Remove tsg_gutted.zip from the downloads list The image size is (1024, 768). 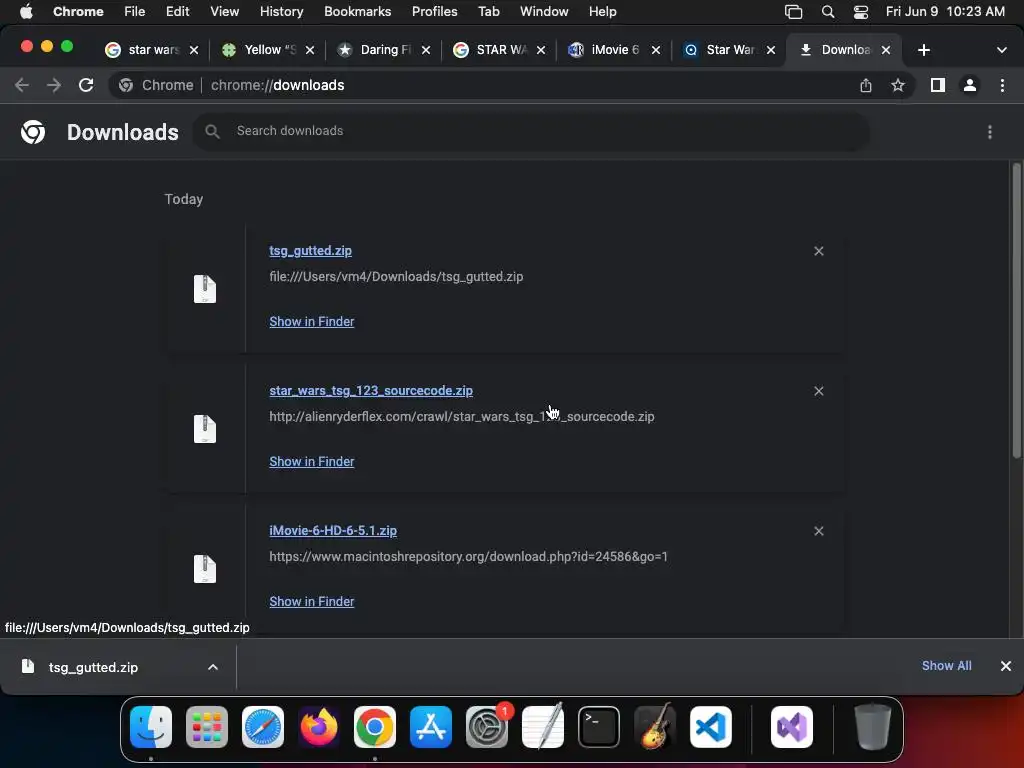tap(818, 251)
